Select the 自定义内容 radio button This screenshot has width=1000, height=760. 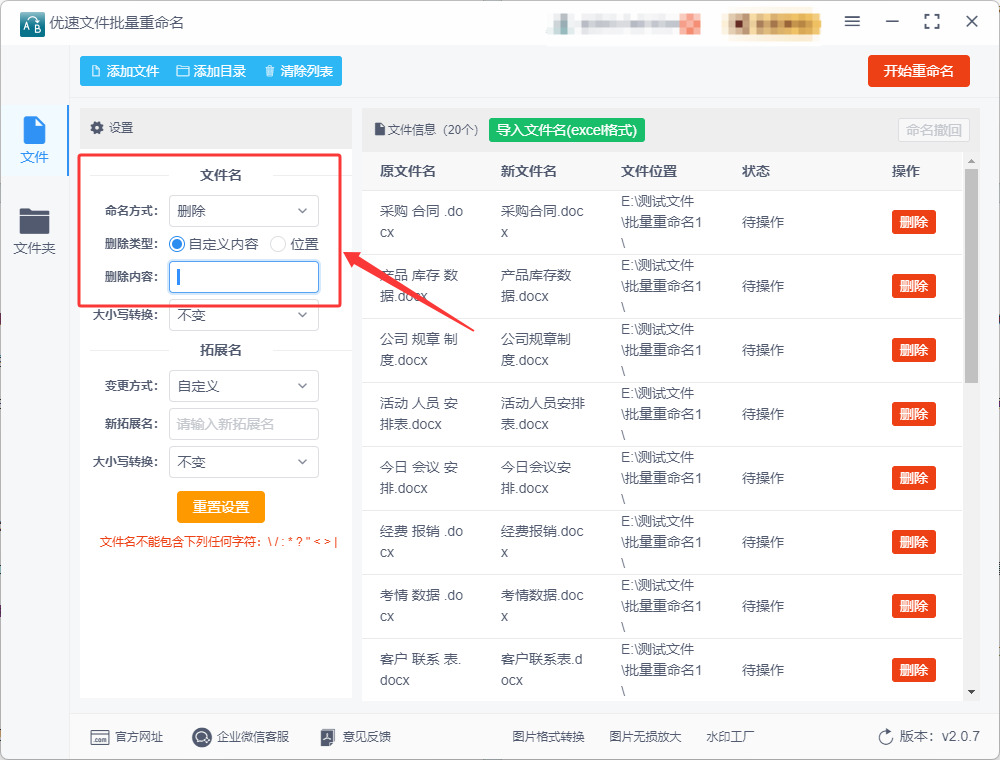[x=177, y=244]
